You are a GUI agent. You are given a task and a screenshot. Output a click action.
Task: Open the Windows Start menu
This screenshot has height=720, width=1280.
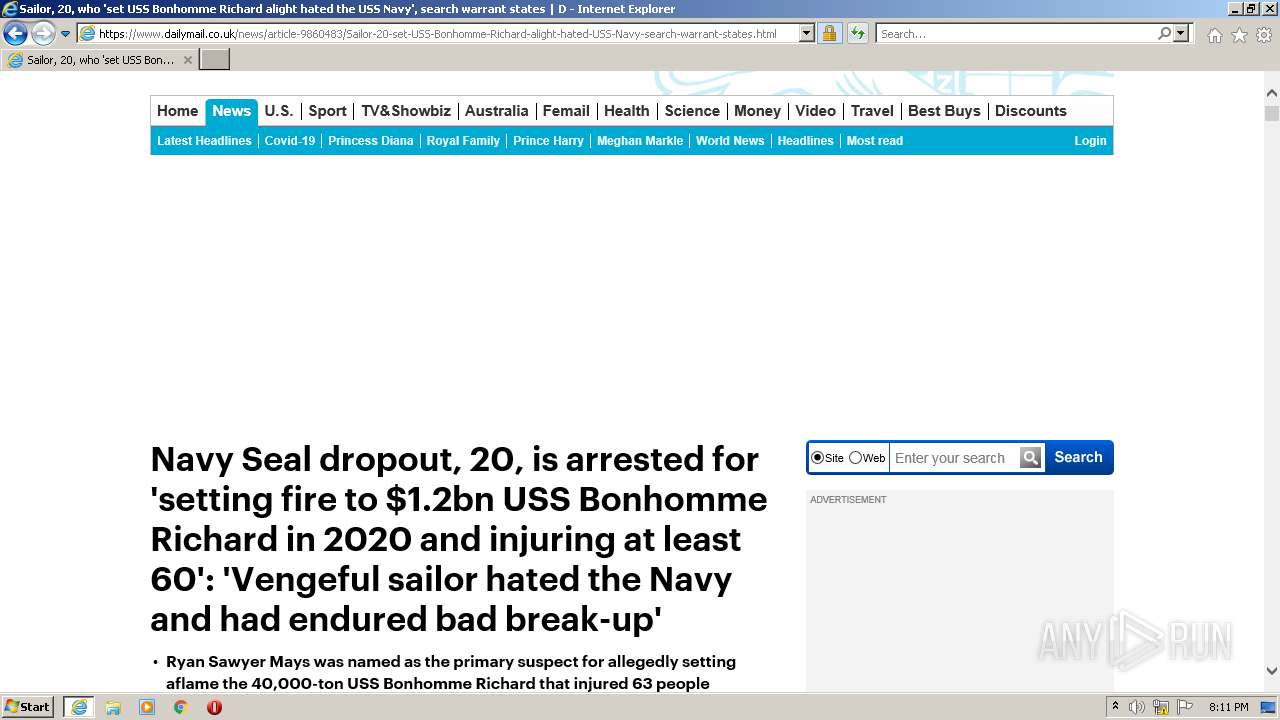[28, 707]
